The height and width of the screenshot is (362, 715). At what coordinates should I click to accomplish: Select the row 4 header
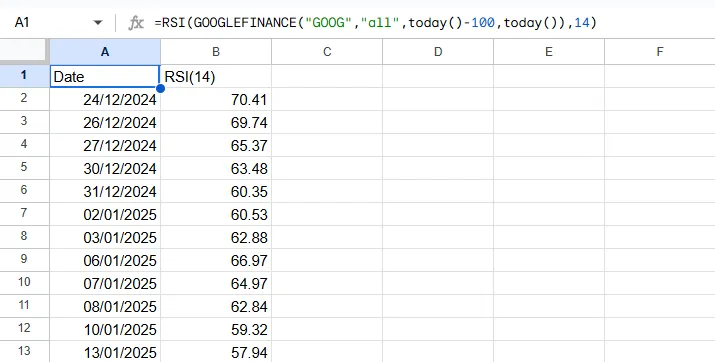point(24,145)
